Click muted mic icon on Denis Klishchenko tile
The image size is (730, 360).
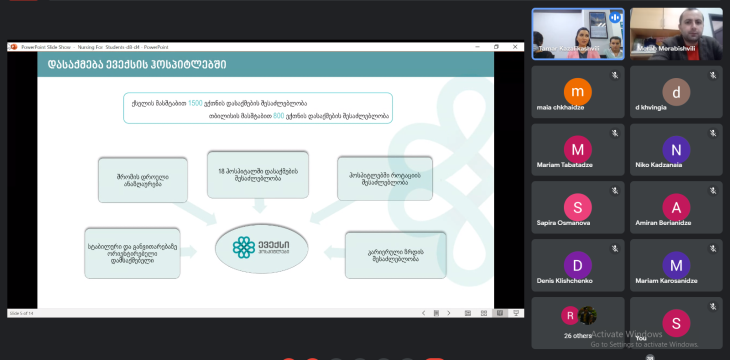click(615, 249)
